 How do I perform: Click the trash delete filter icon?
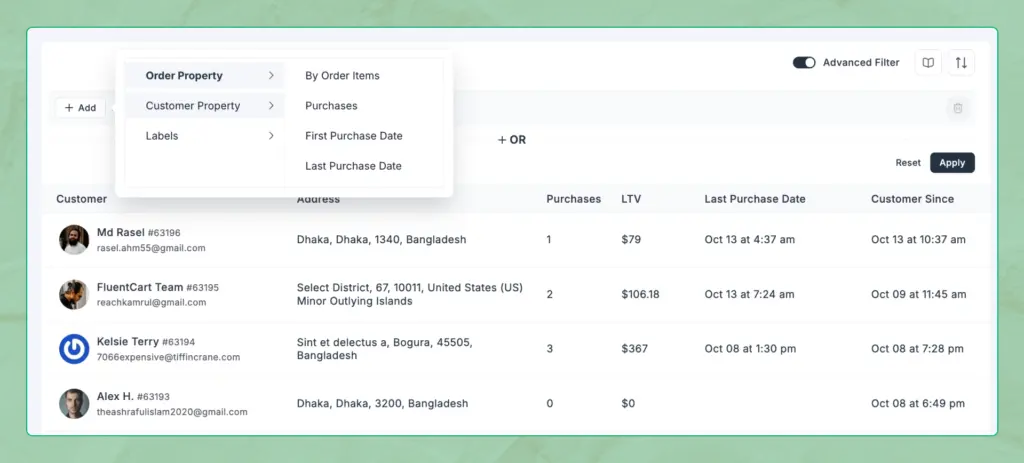tap(958, 108)
